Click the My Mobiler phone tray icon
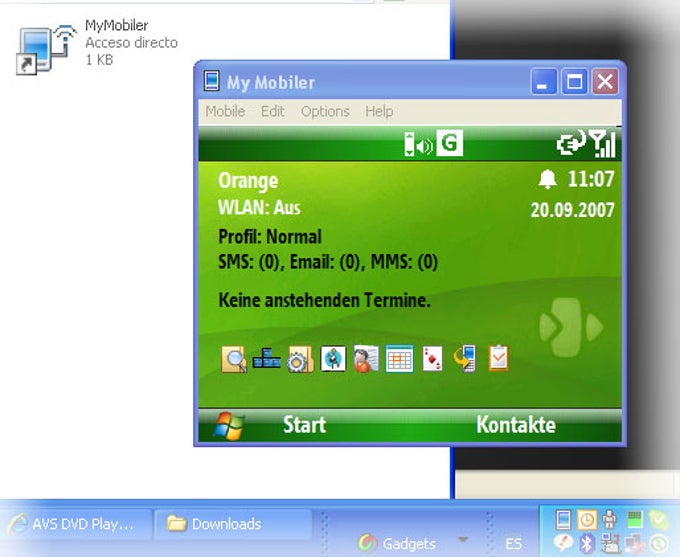The width and height of the screenshot is (680, 557). [x=563, y=519]
